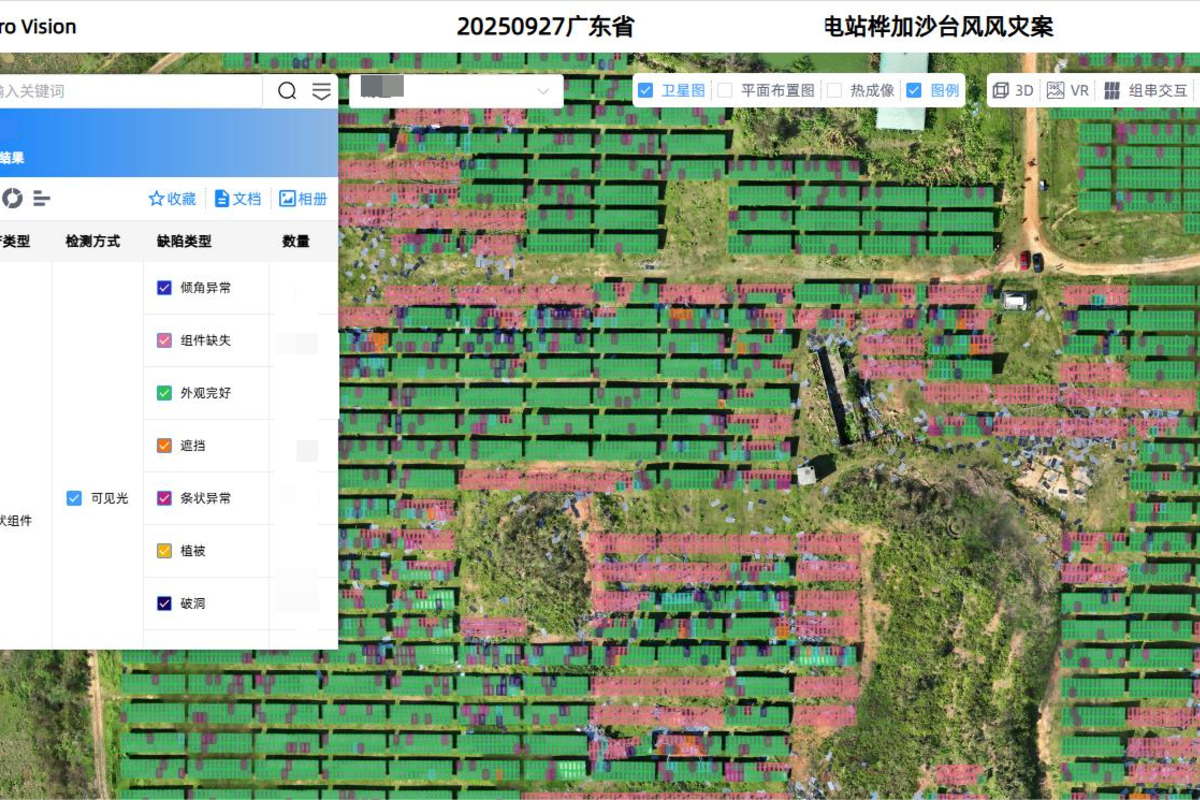Click the search magnifier icon

pos(287,91)
